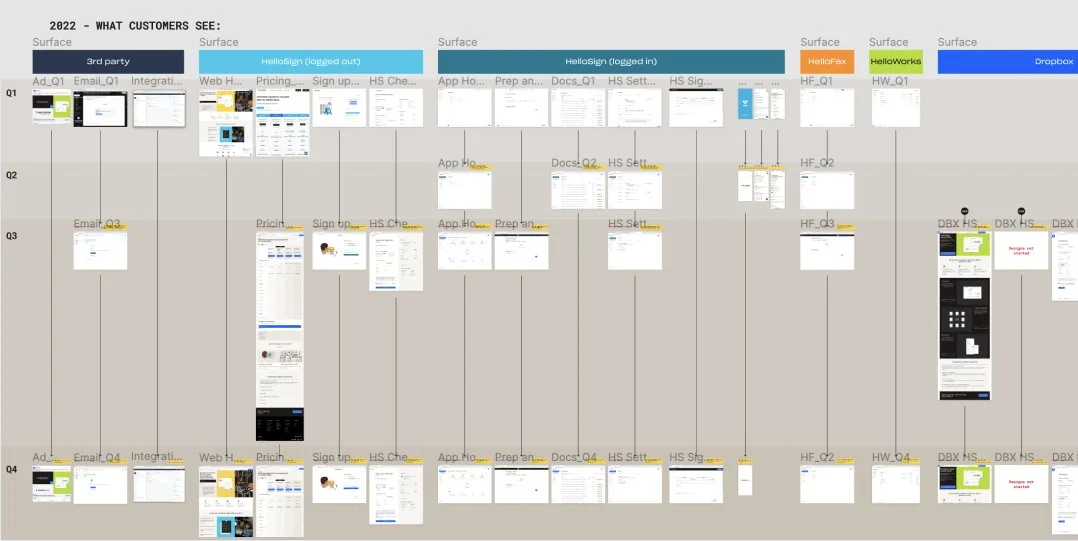Open the Q1 Web H... homepage thumbnail
Screen dimensions: 1078x541
[x=226, y=122]
